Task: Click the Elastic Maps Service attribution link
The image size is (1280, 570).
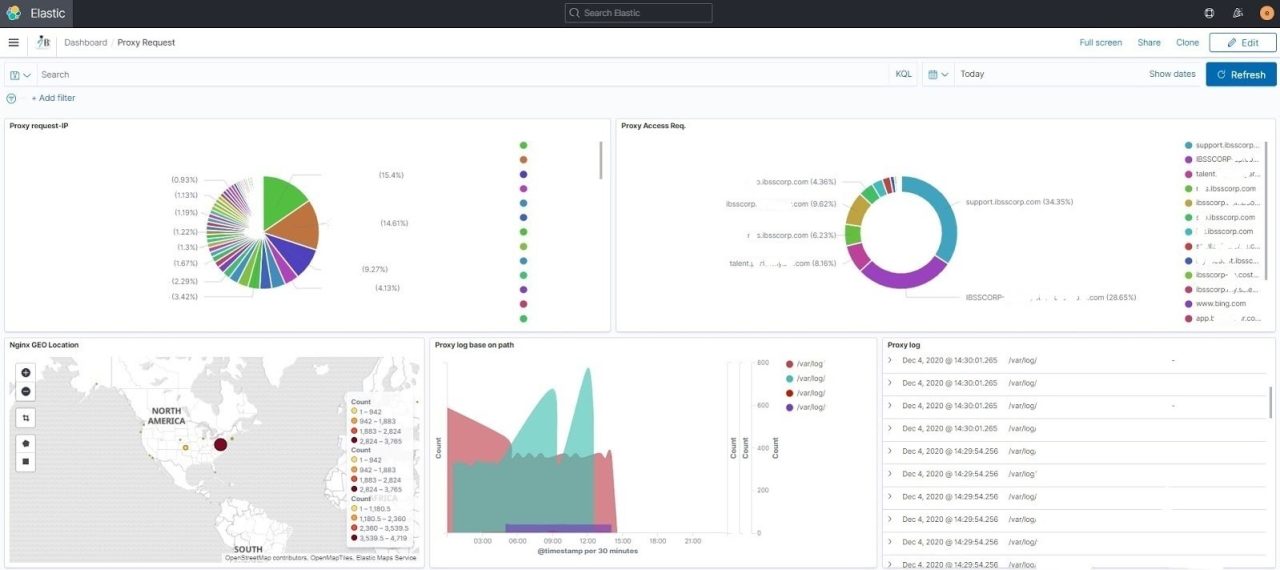Action: (388, 558)
